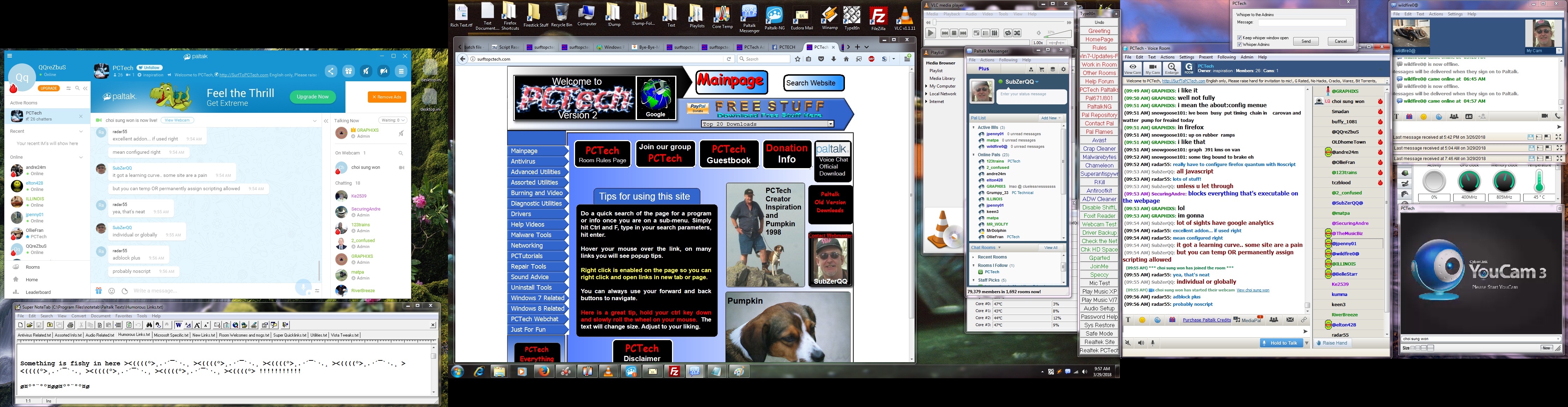
Task: Click the G ROOM icon in PCTech Voice Room
Action: pyautogui.click(x=1189, y=69)
